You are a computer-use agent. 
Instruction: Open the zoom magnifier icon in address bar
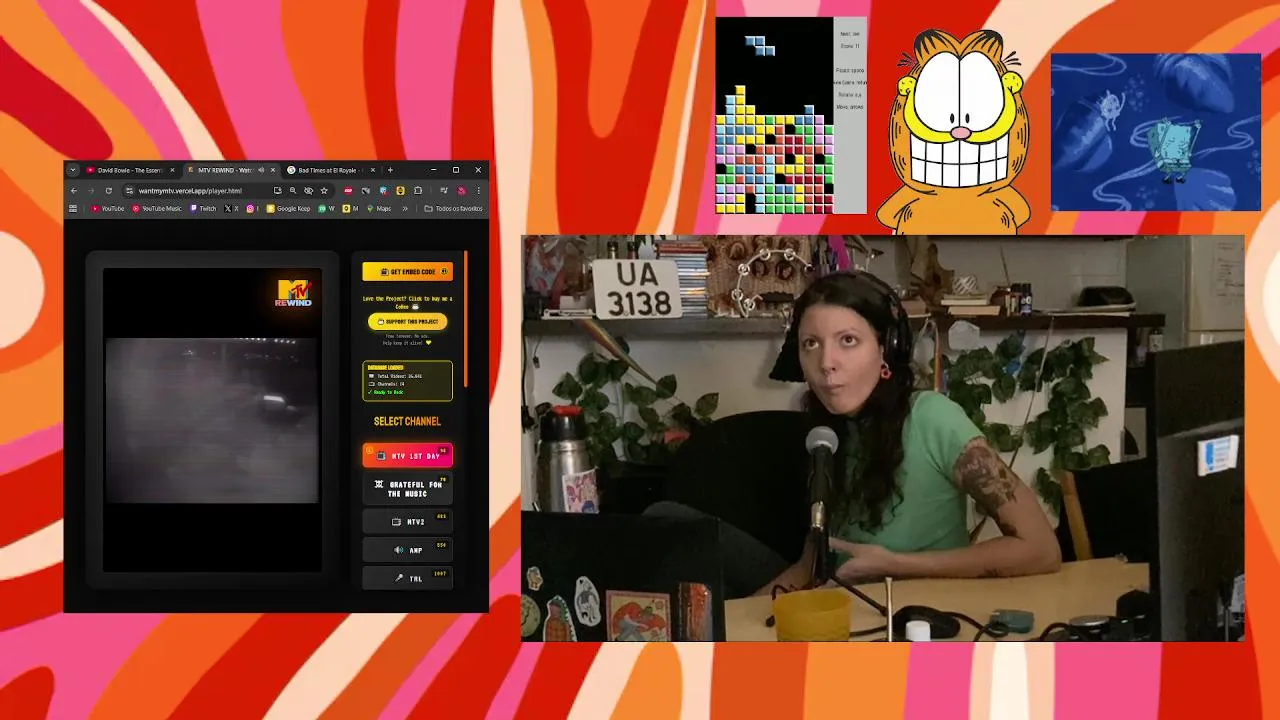tap(293, 191)
